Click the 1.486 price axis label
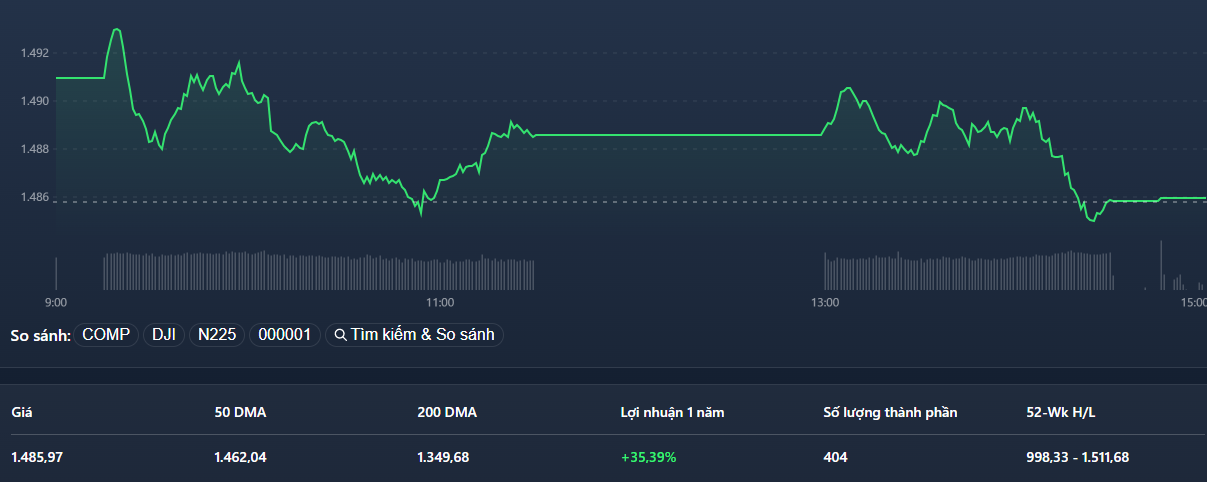 pos(35,197)
